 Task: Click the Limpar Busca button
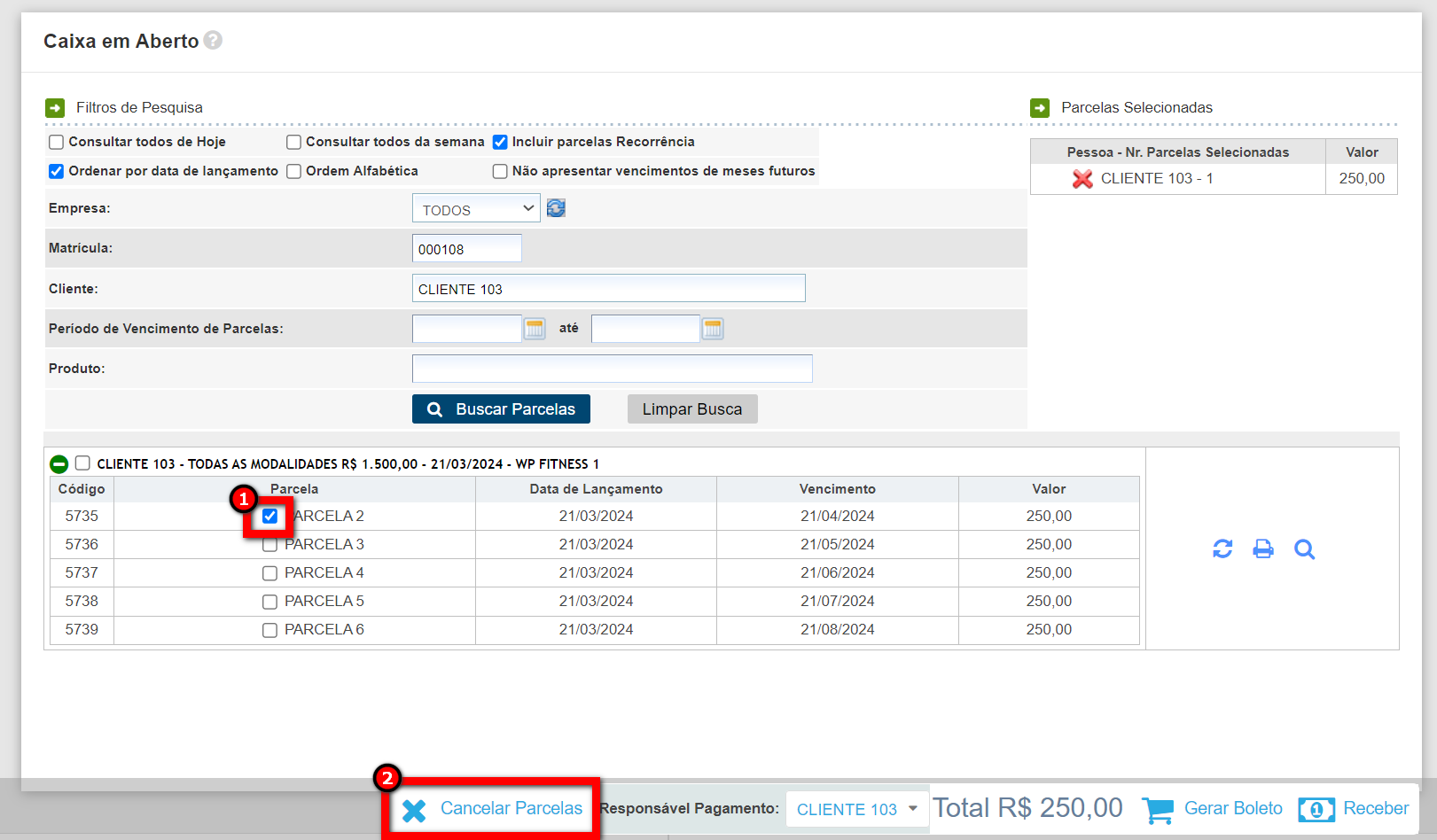(691, 409)
